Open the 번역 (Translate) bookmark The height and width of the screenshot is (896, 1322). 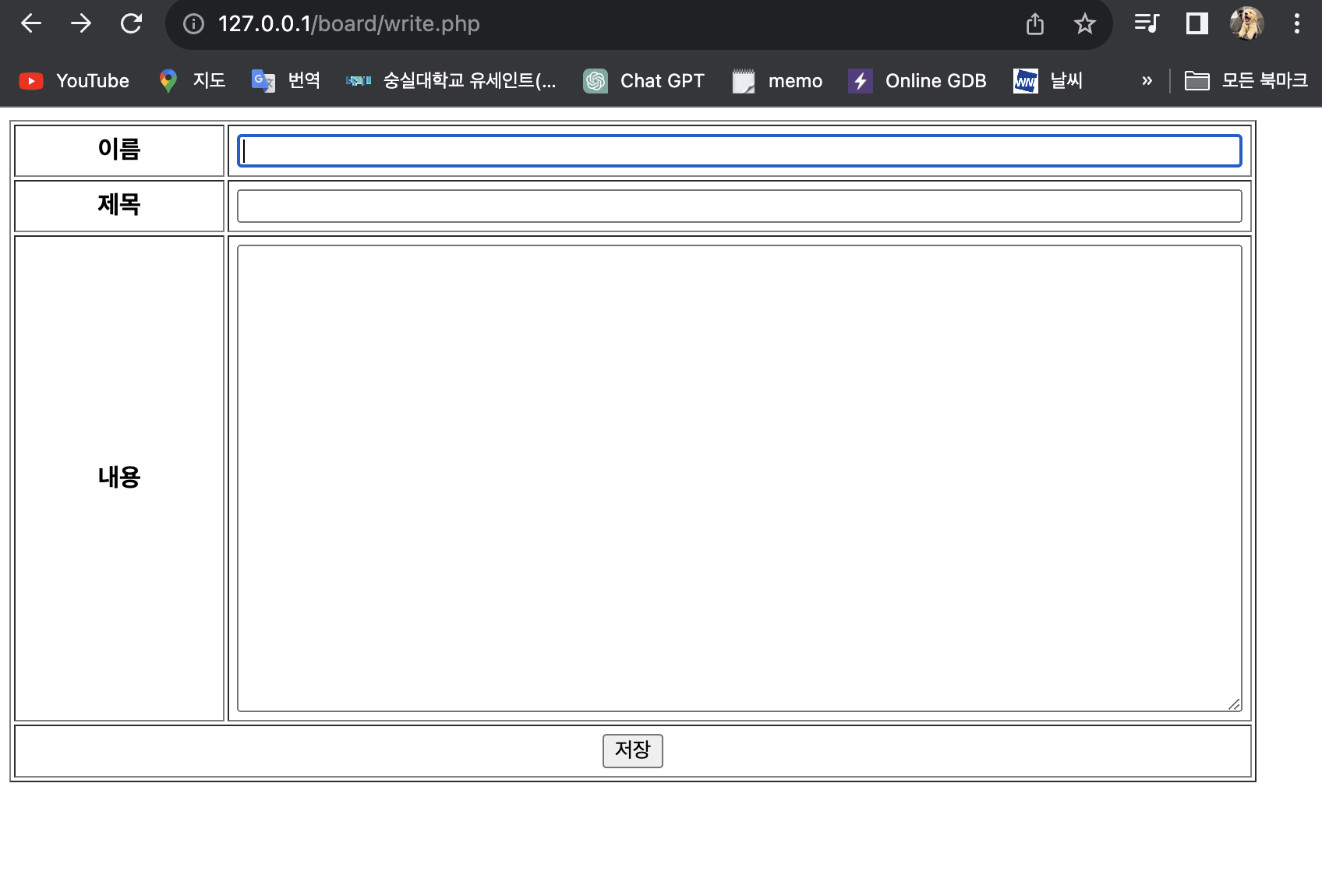285,80
